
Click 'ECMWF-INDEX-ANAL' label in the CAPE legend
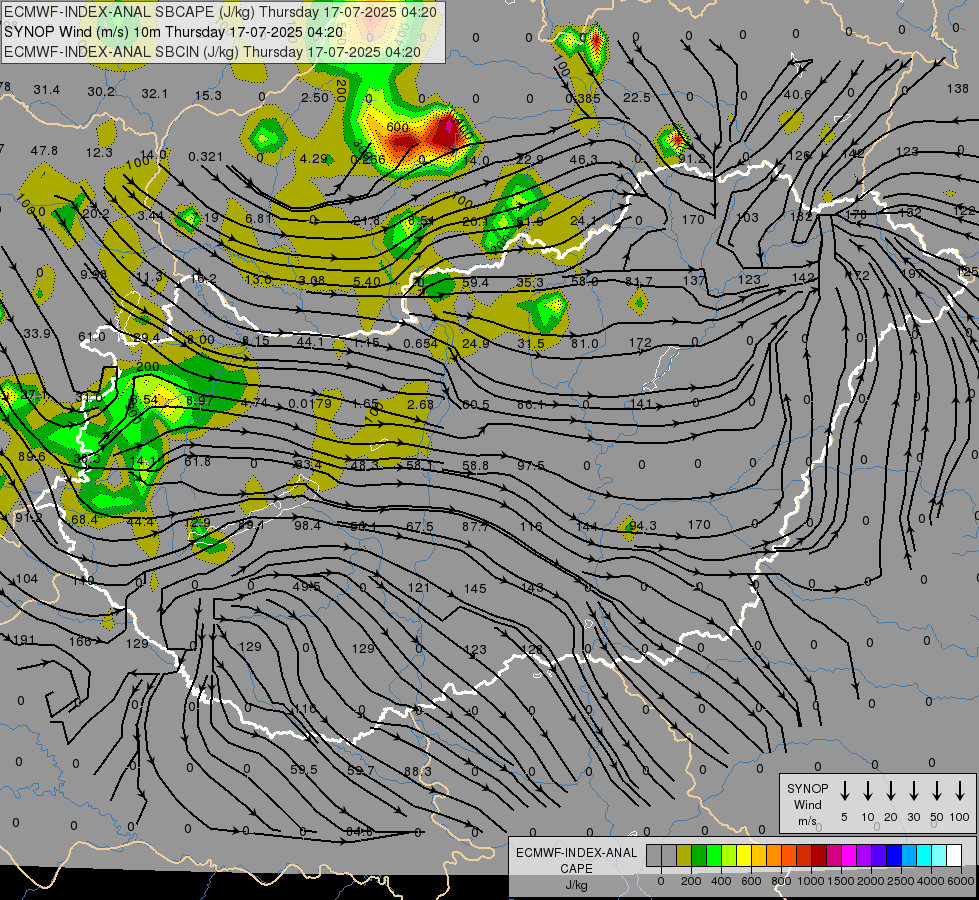tap(576, 853)
